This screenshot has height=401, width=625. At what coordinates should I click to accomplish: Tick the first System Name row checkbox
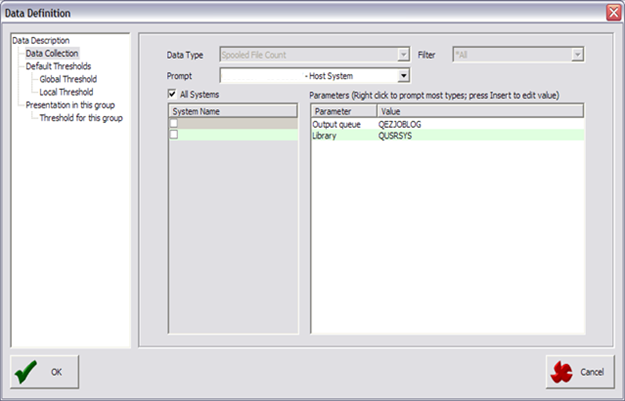[x=173, y=124]
